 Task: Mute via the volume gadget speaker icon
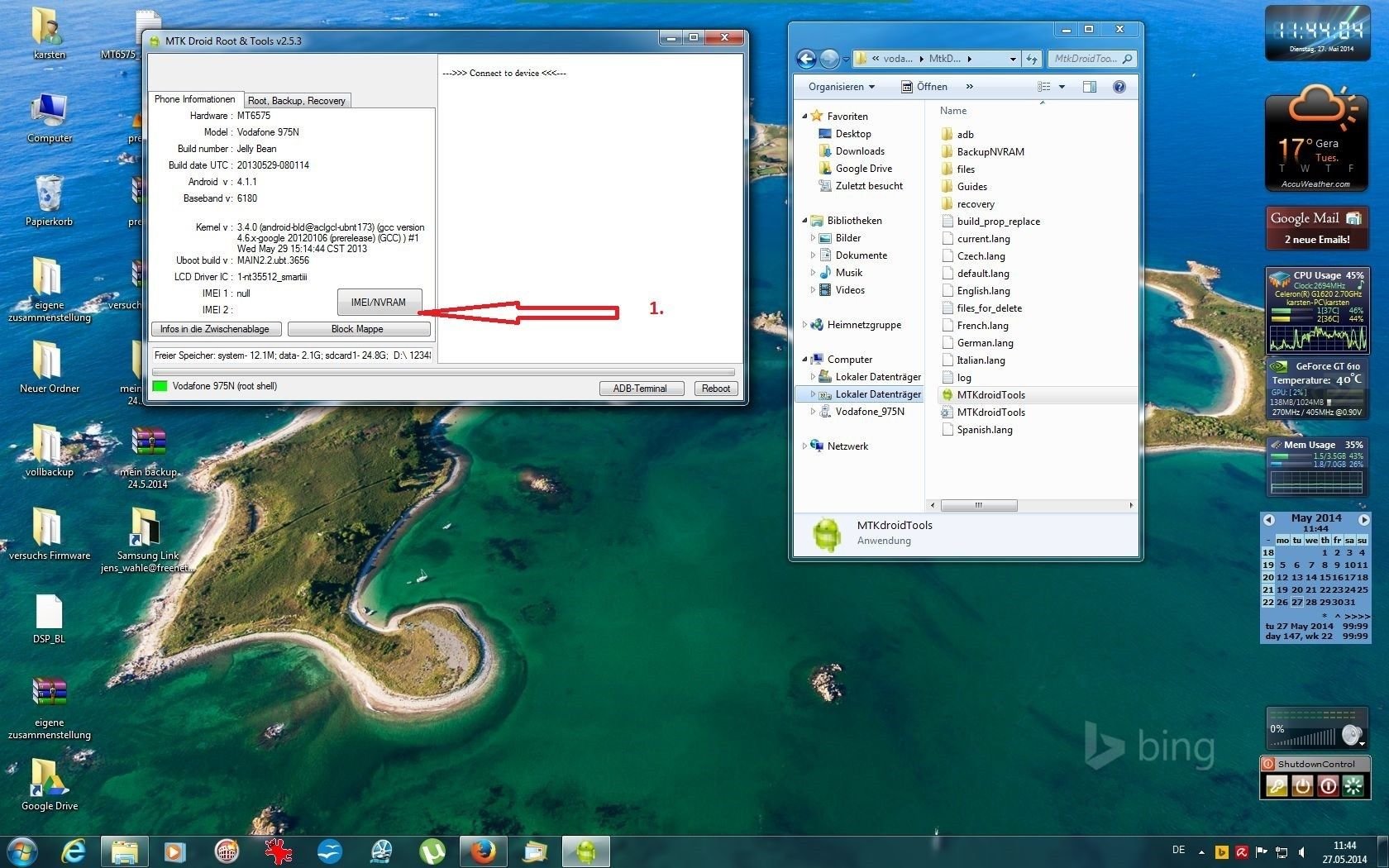[1352, 734]
